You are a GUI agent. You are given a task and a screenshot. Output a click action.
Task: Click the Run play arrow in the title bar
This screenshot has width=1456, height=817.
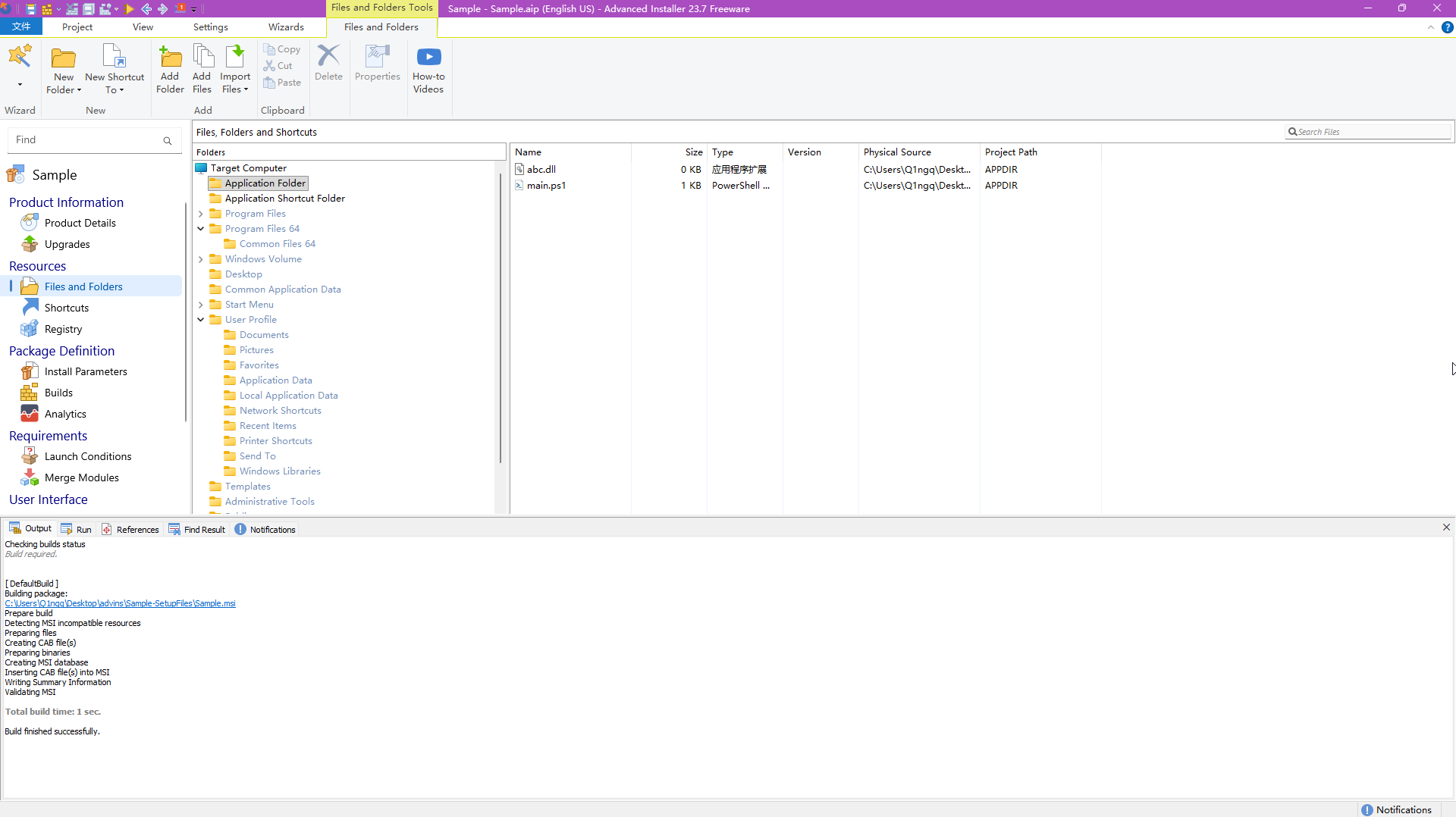[x=130, y=9]
